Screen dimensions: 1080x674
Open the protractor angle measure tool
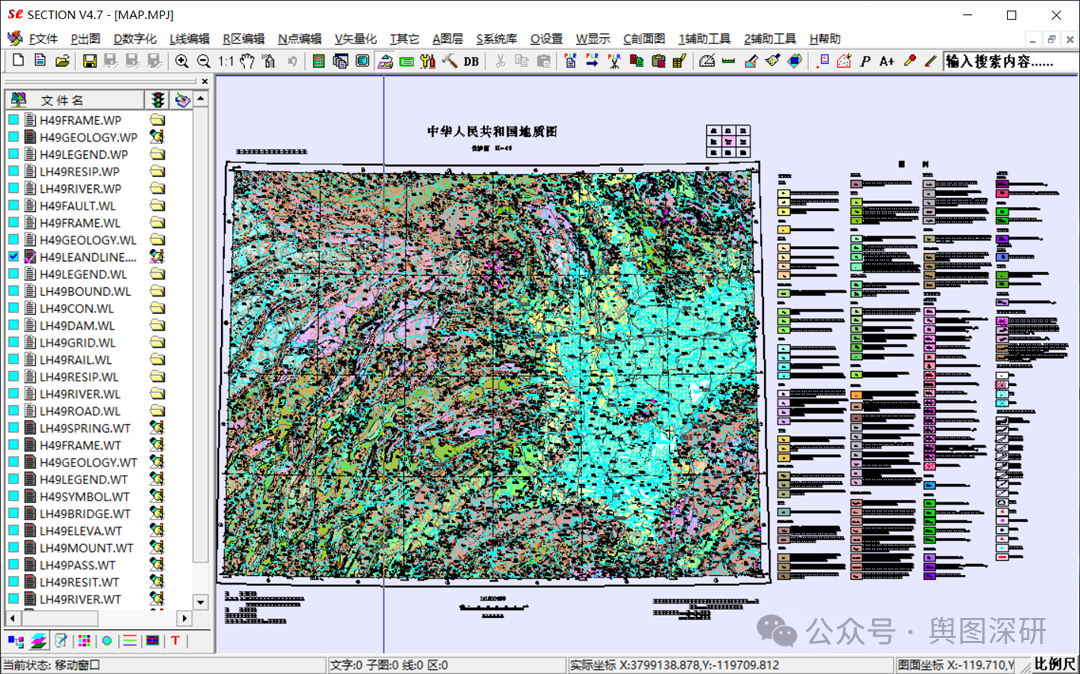click(x=707, y=61)
